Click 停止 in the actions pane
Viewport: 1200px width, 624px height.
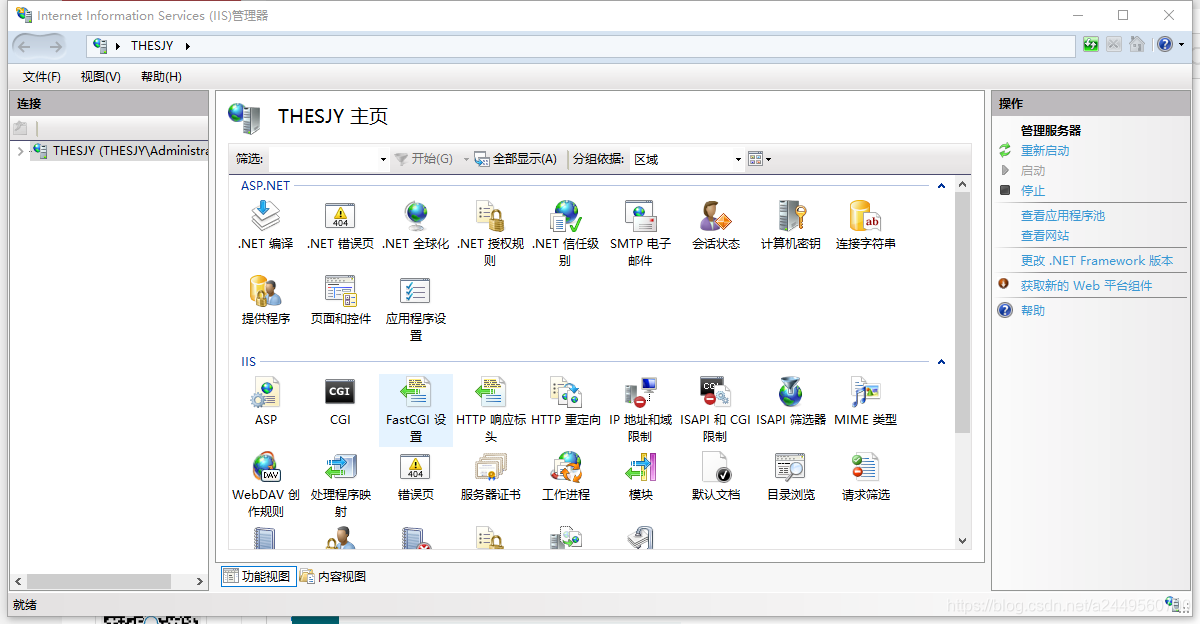pyautogui.click(x=1033, y=191)
